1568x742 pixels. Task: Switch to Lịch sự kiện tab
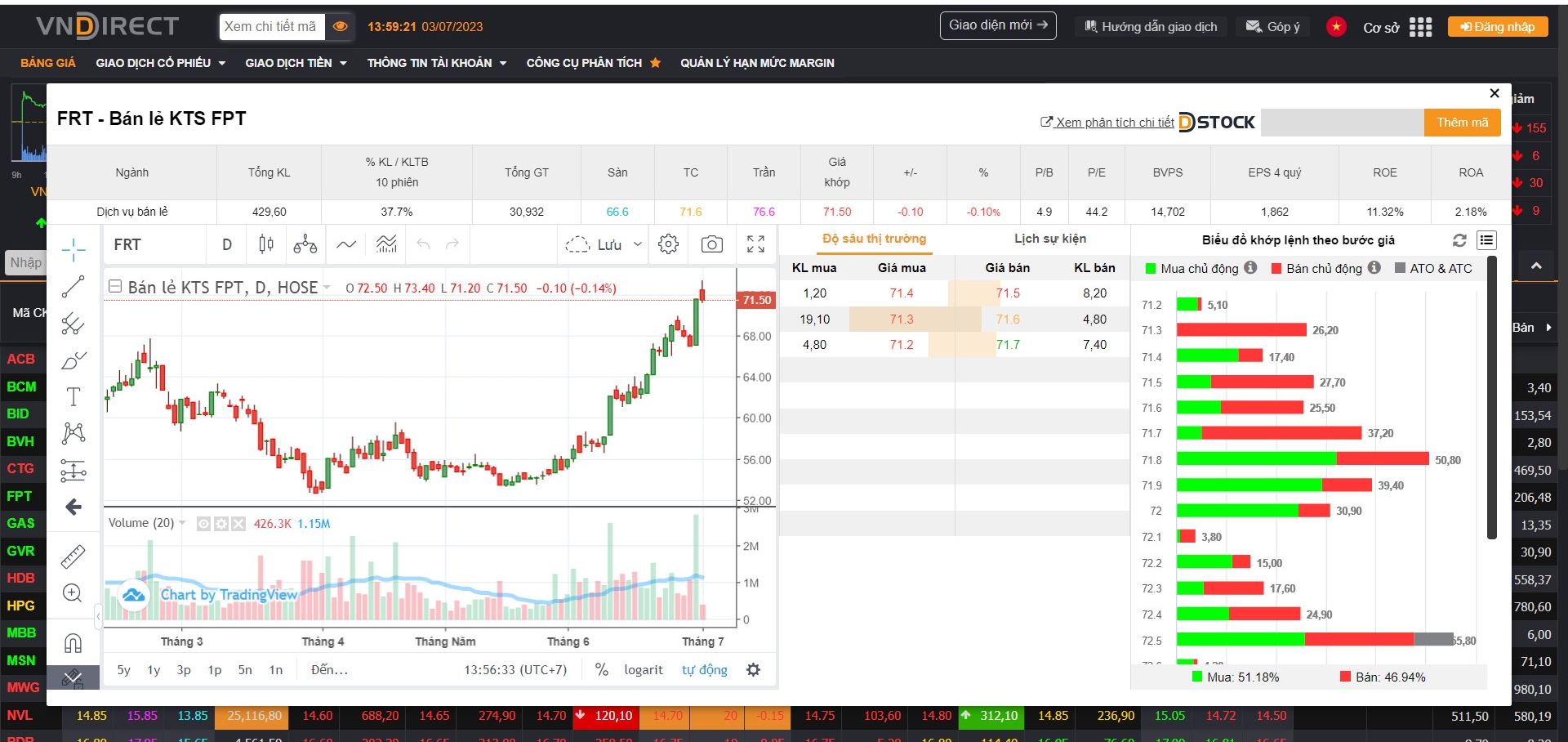coord(1050,239)
